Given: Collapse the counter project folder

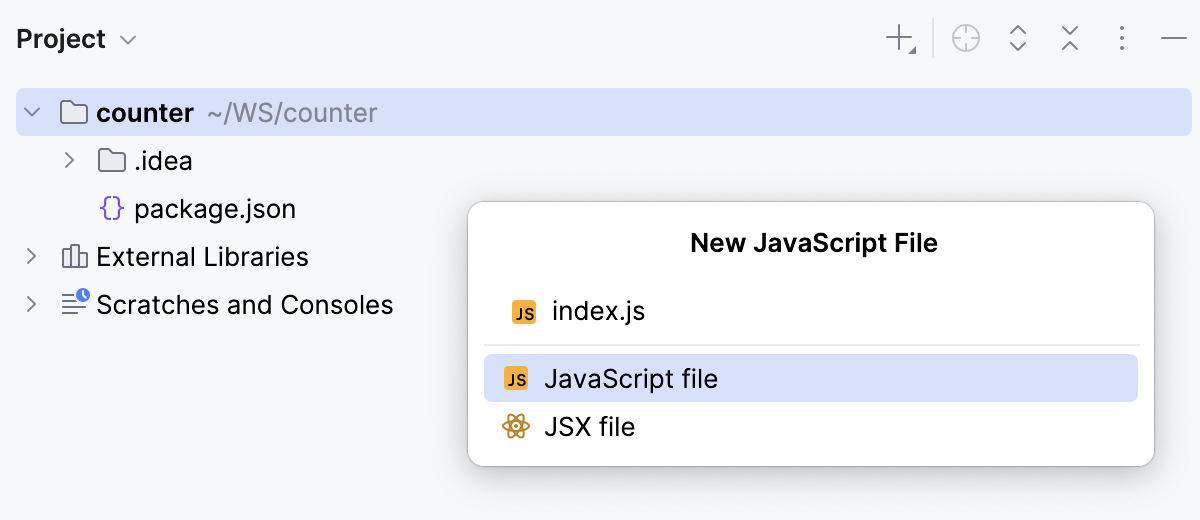Looking at the screenshot, I should pyautogui.click(x=33, y=112).
